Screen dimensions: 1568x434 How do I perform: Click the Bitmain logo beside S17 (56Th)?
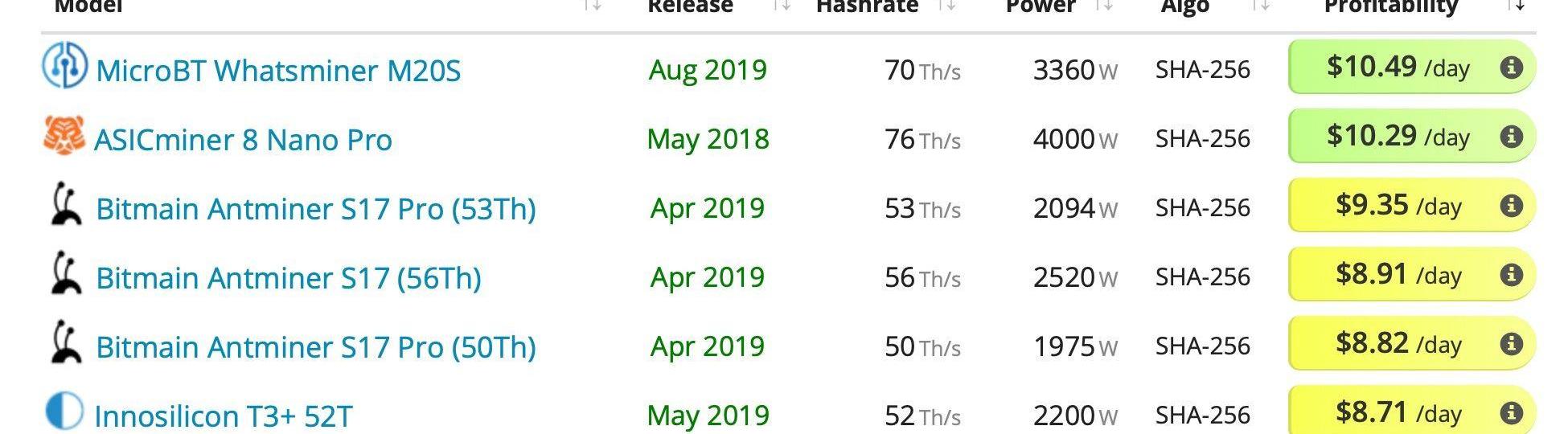(x=64, y=273)
